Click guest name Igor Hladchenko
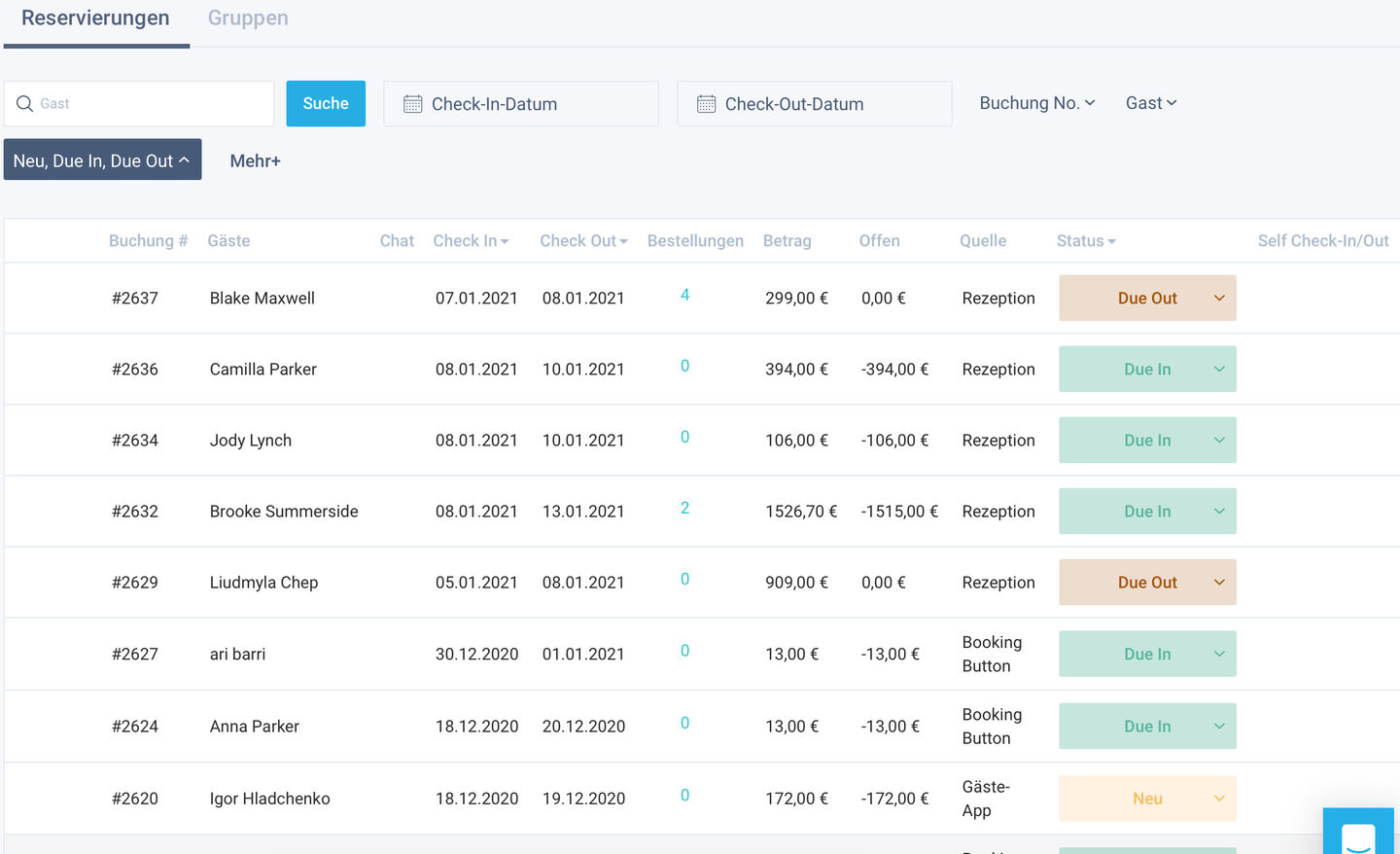This screenshot has width=1400, height=854. tap(270, 799)
